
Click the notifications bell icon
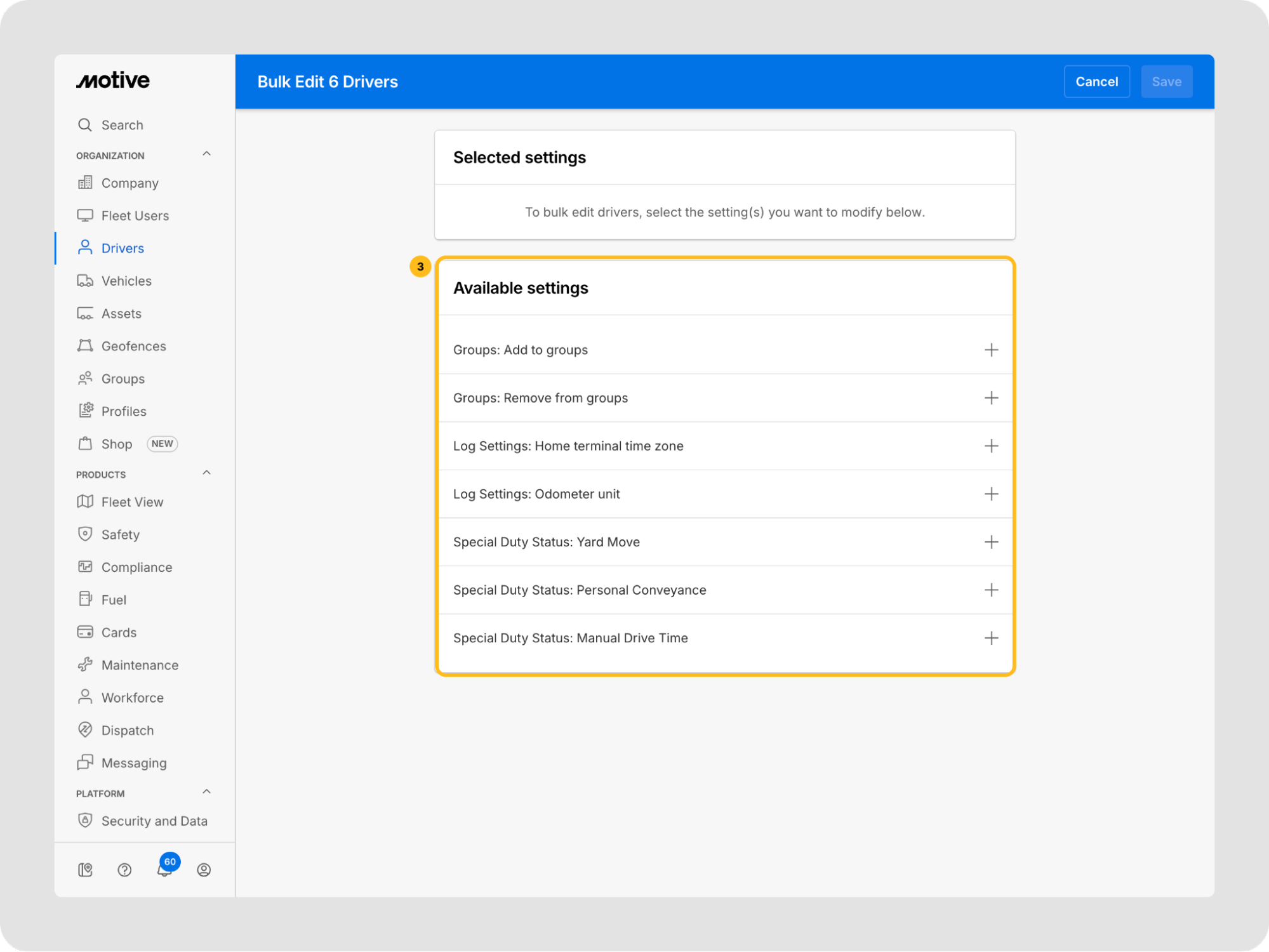tap(164, 869)
